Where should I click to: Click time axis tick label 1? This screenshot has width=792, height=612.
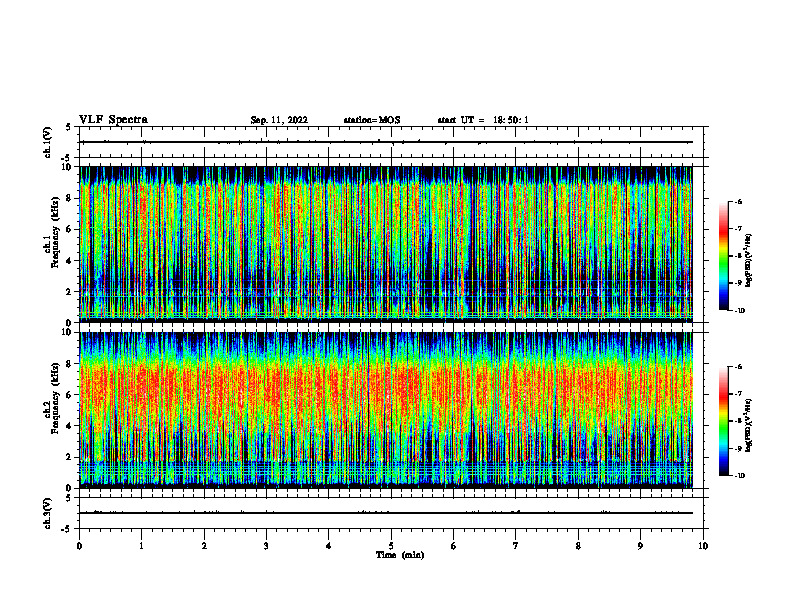click(x=141, y=546)
